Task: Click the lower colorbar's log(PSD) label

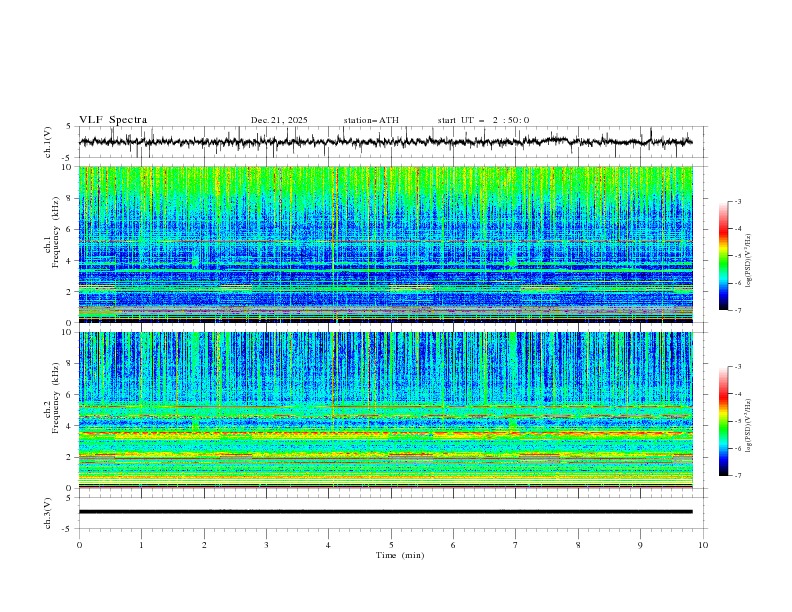Action: pyautogui.click(x=749, y=426)
